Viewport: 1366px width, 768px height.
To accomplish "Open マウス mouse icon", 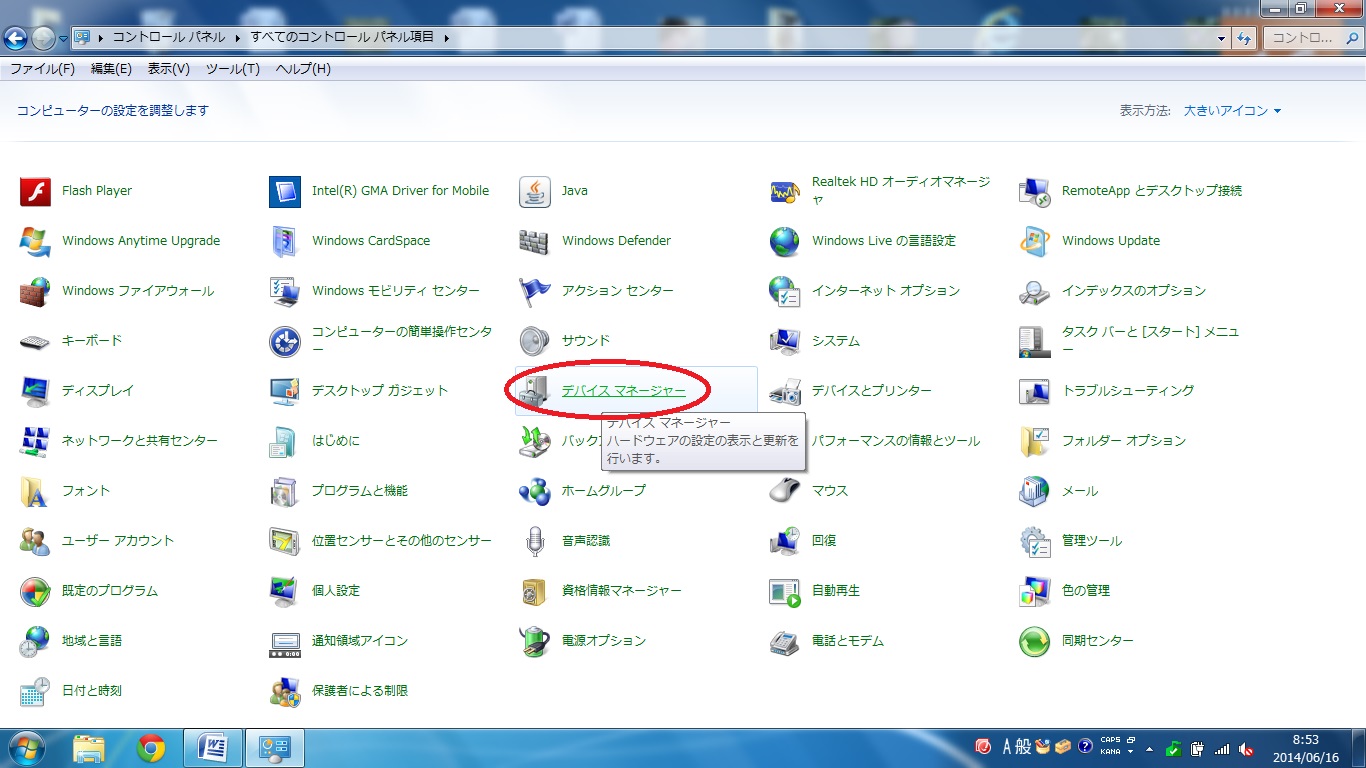I will (785, 491).
